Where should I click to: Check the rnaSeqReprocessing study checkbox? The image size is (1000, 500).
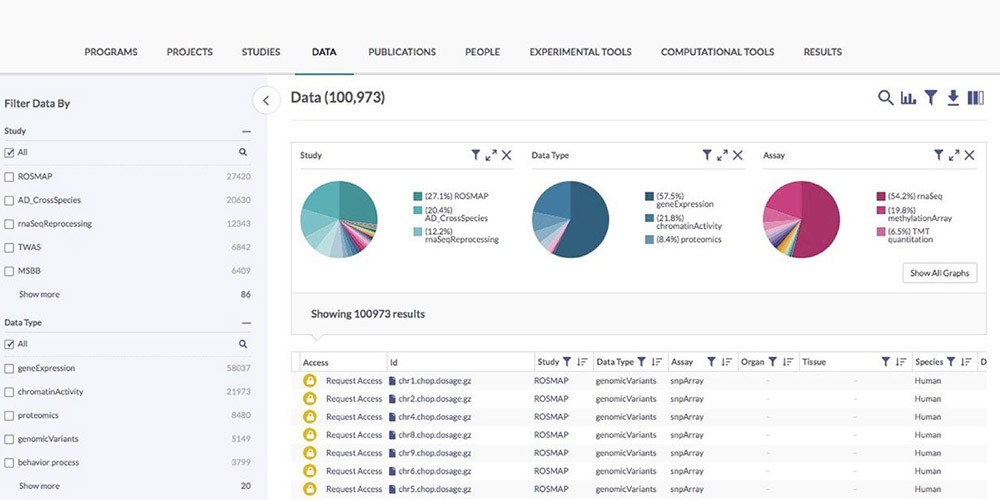[x=9, y=224]
